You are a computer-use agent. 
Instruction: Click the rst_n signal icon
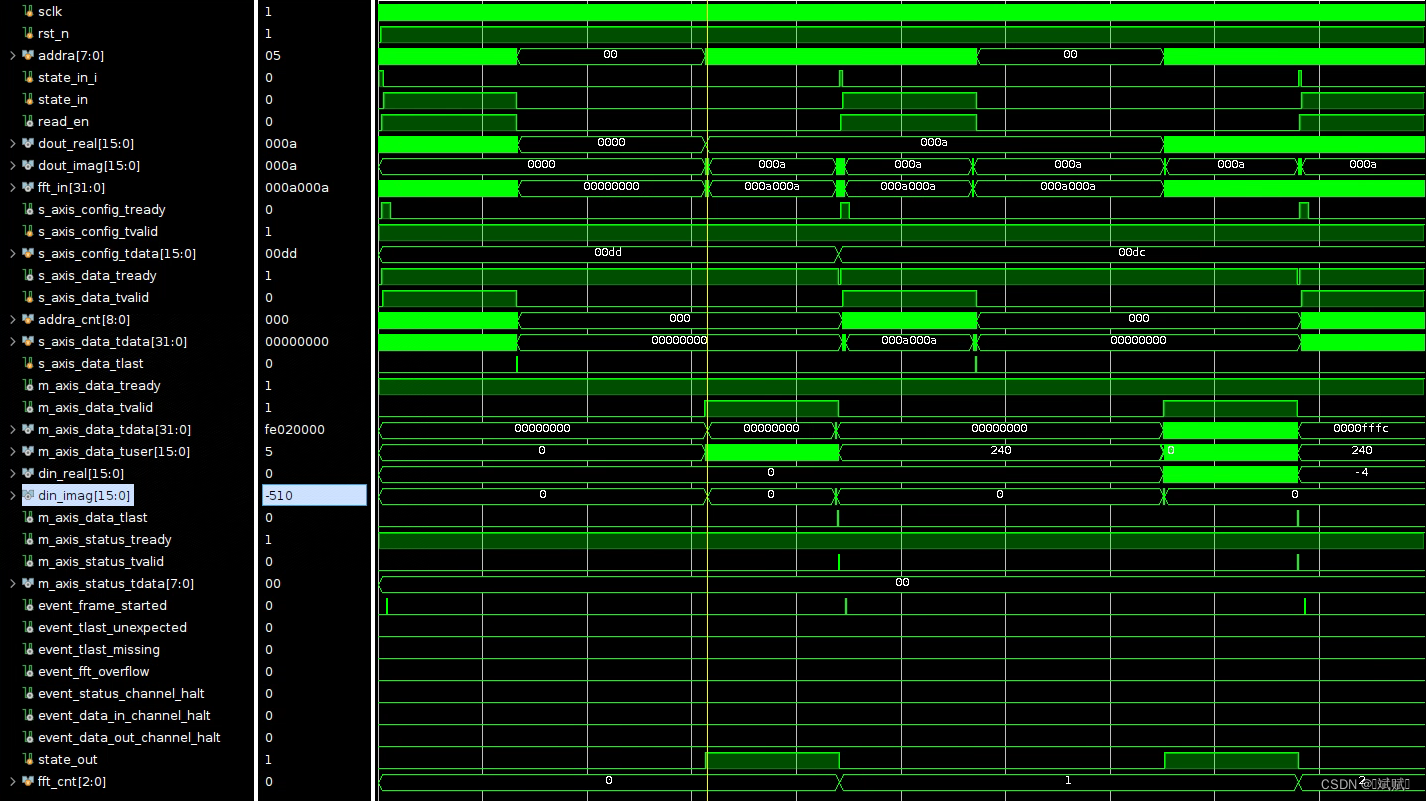pyautogui.click(x=28, y=34)
